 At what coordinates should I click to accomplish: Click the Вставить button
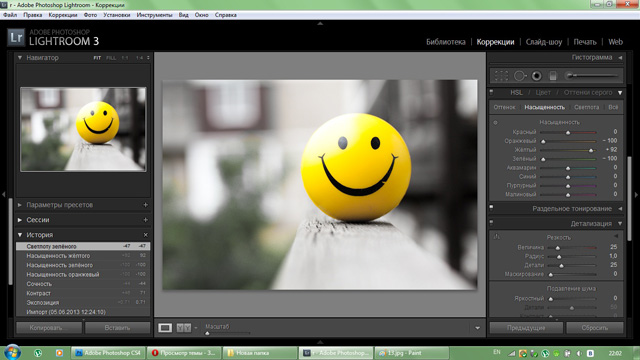pyautogui.click(x=118, y=328)
